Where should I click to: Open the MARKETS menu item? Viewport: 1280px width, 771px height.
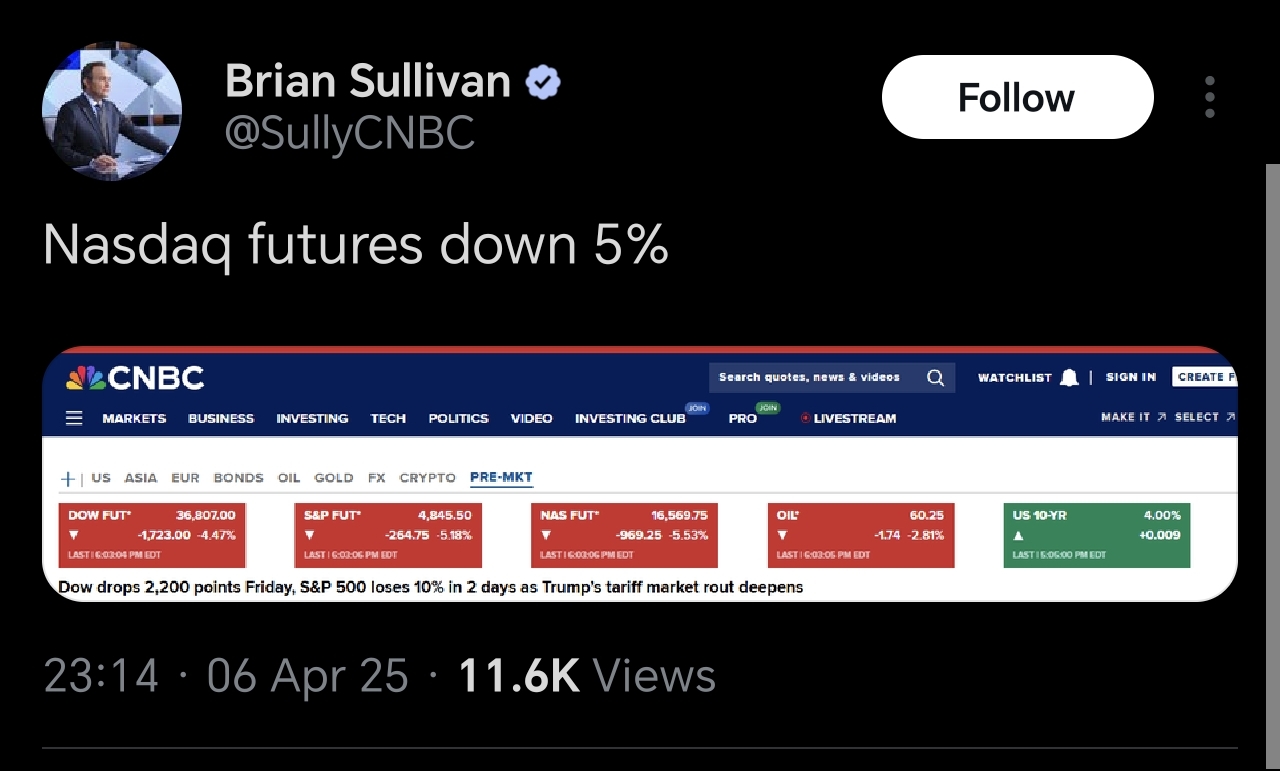click(x=134, y=418)
